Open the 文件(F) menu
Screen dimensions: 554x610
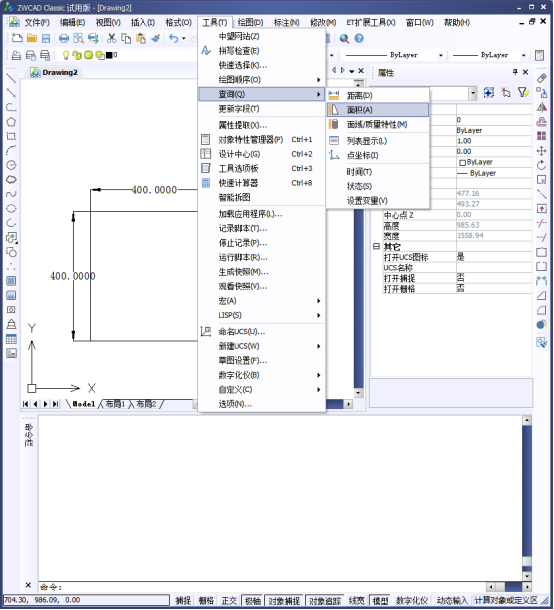click(x=37, y=23)
